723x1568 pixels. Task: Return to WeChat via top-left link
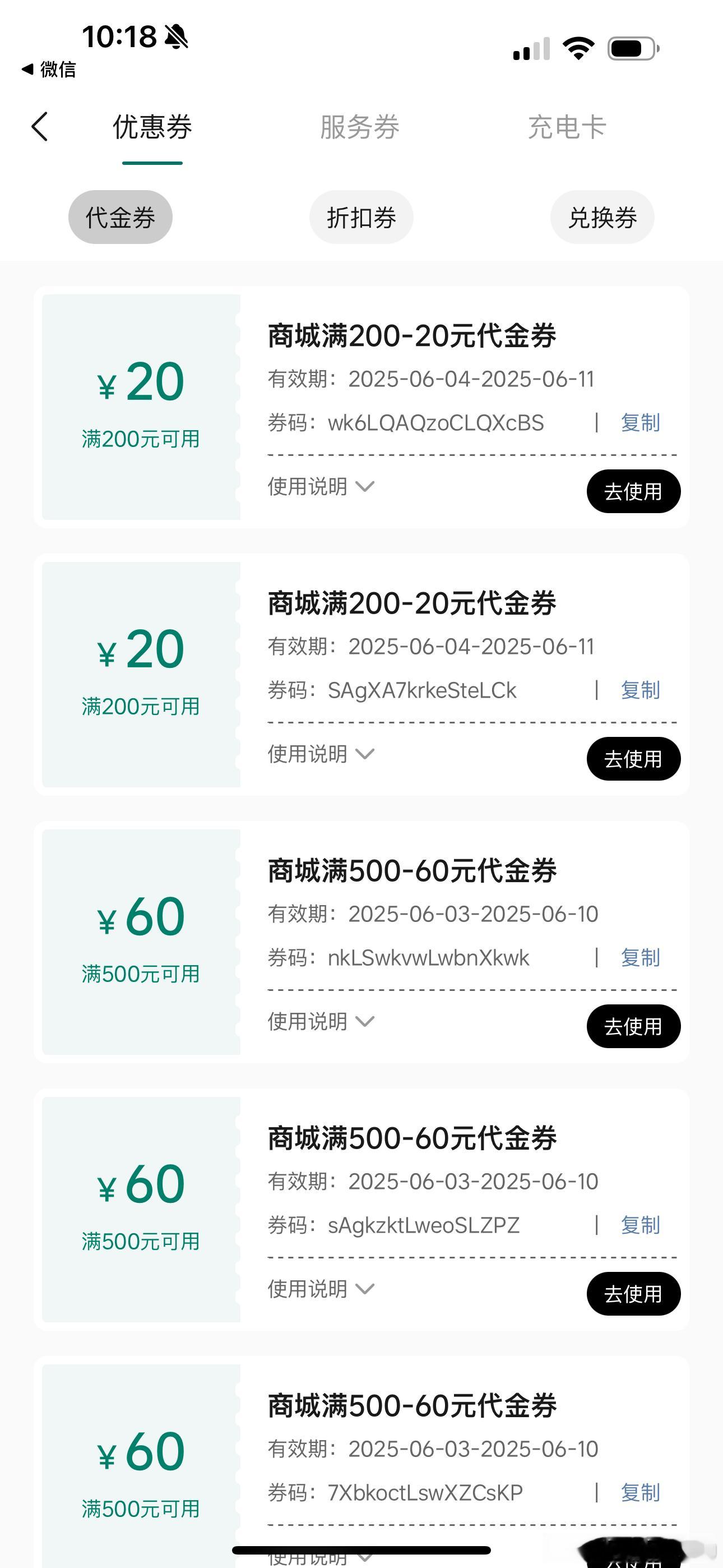click(x=49, y=70)
